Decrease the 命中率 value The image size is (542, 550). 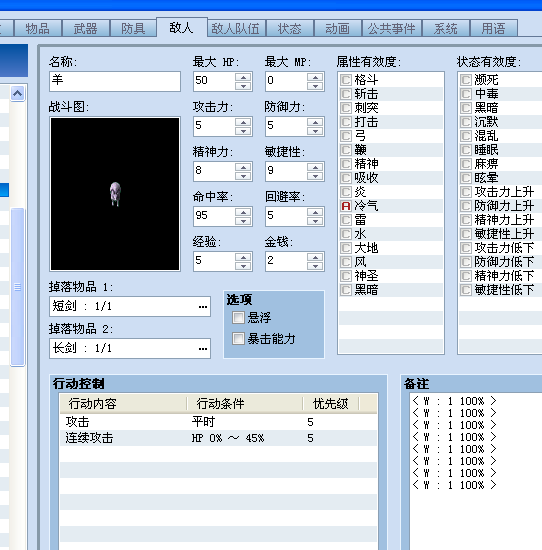[243, 221]
